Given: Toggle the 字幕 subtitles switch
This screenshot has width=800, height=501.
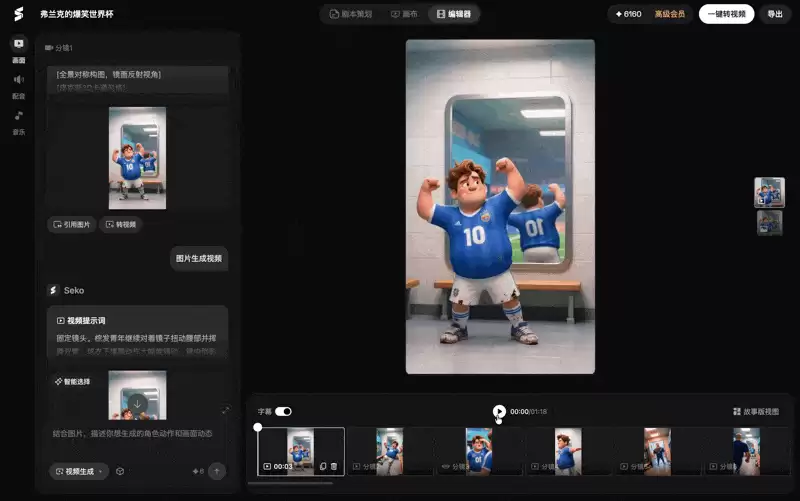Looking at the screenshot, I should coord(283,411).
